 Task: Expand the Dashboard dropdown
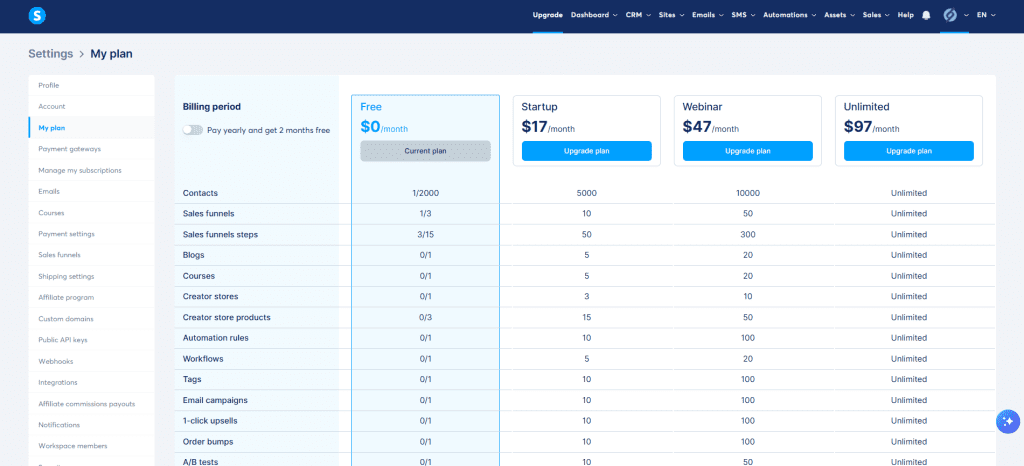pyautogui.click(x=594, y=15)
